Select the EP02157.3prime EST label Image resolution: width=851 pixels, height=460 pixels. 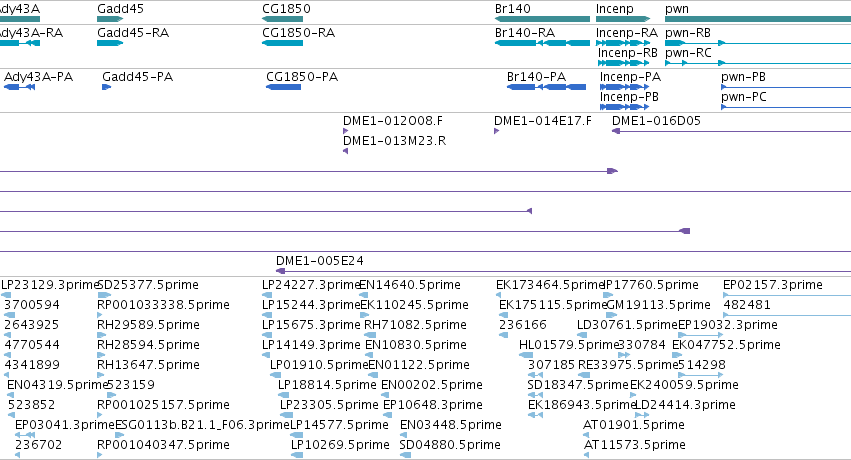click(773, 285)
